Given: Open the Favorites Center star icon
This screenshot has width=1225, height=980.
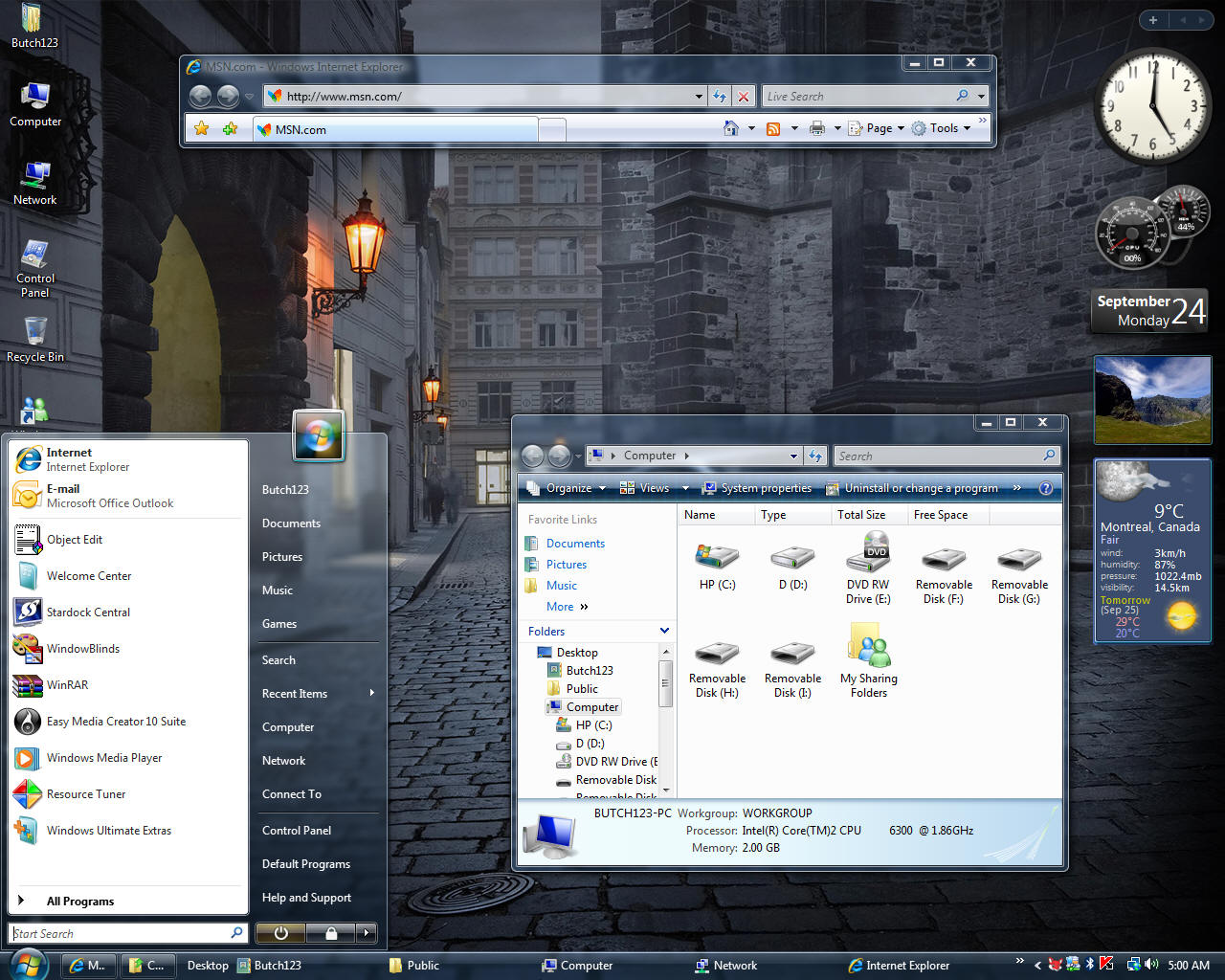Looking at the screenshot, I should 201,128.
